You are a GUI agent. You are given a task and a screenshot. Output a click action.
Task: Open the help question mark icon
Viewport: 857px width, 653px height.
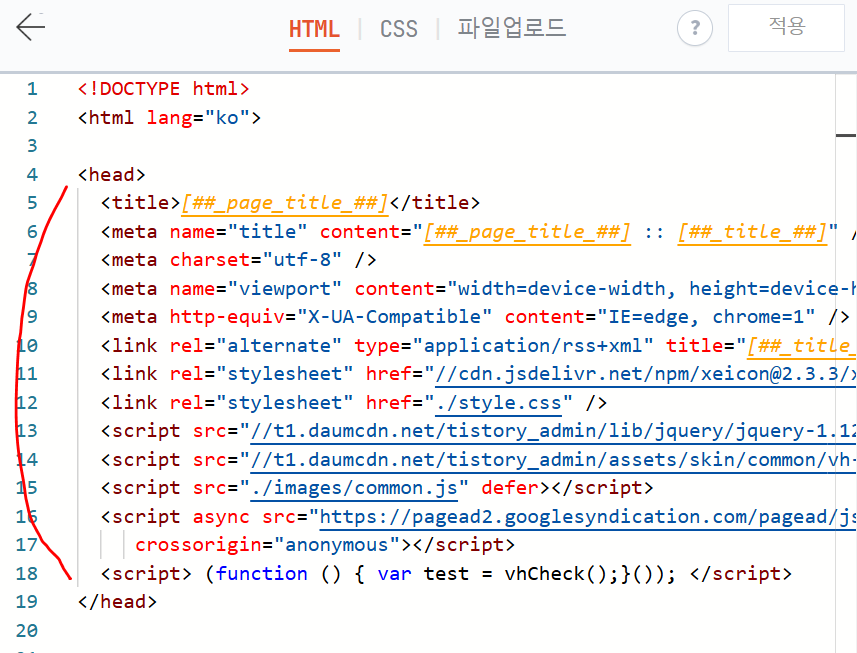pos(695,28)
